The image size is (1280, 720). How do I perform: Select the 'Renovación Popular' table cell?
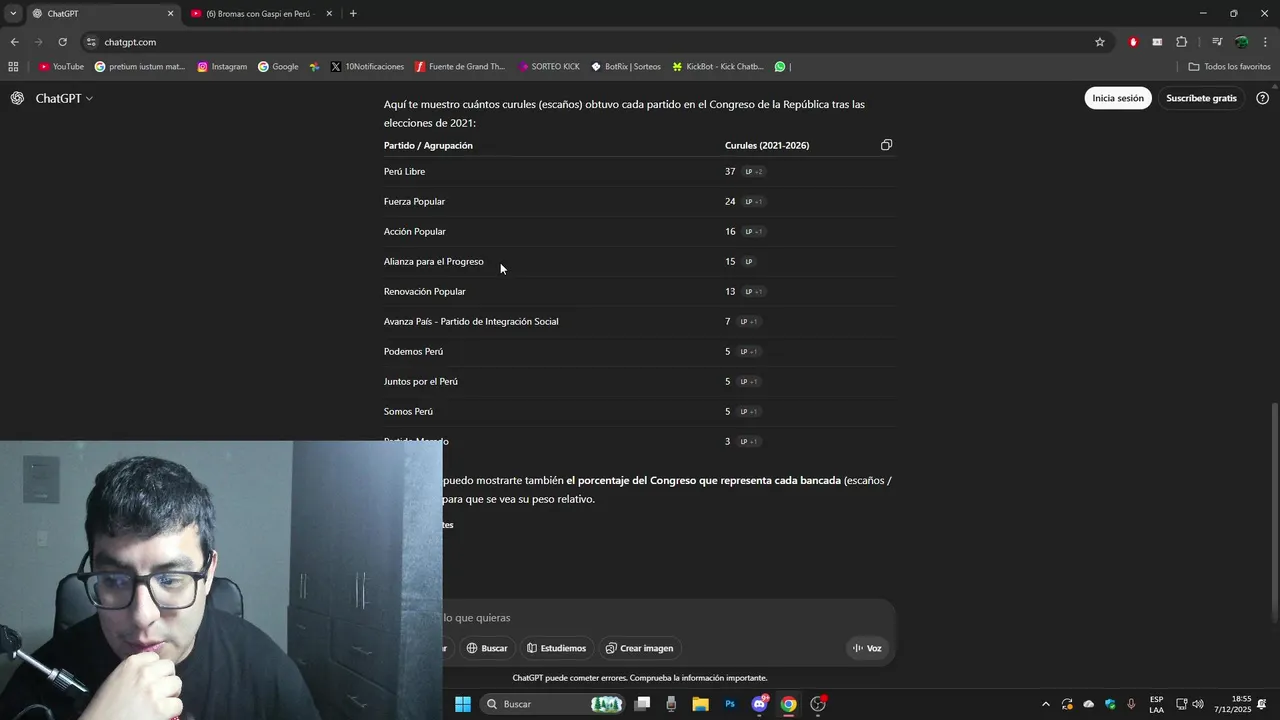(425, 292)
